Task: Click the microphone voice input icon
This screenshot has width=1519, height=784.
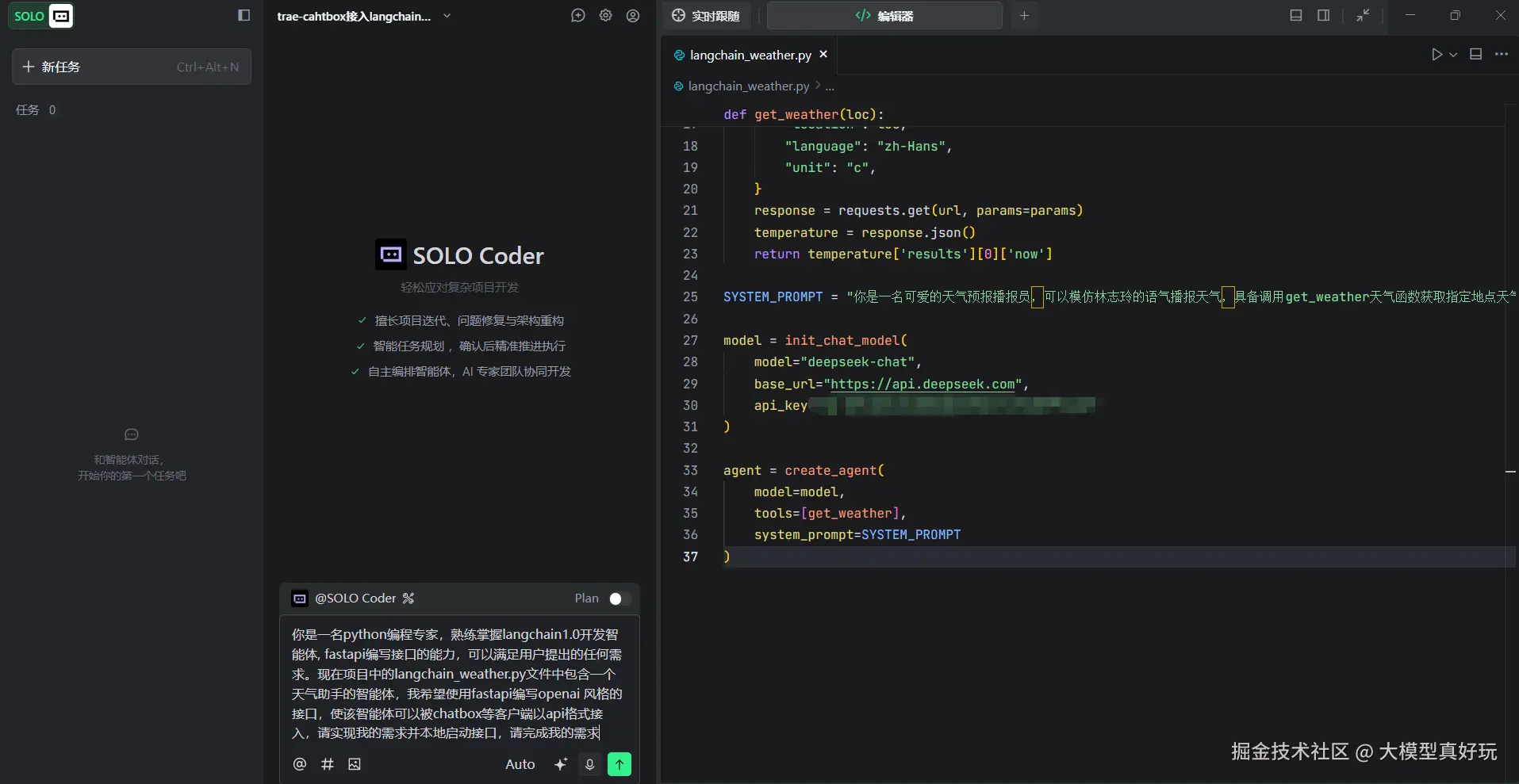Action: (589, 764)
